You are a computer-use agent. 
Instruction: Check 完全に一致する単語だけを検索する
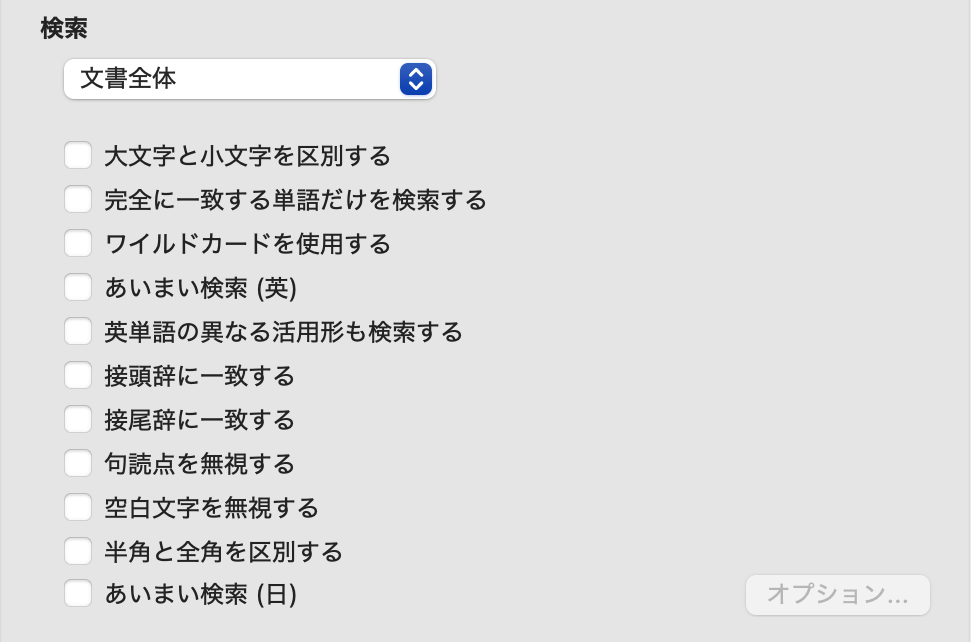[77, 199]
